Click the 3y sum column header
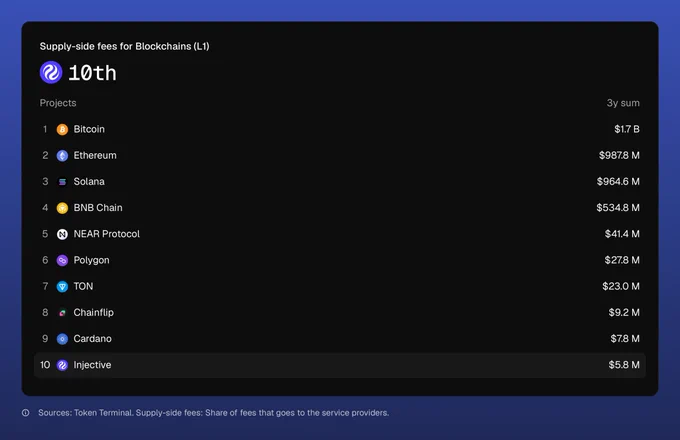Viewport: 680px width, 440px height. (x=623, y=103)
